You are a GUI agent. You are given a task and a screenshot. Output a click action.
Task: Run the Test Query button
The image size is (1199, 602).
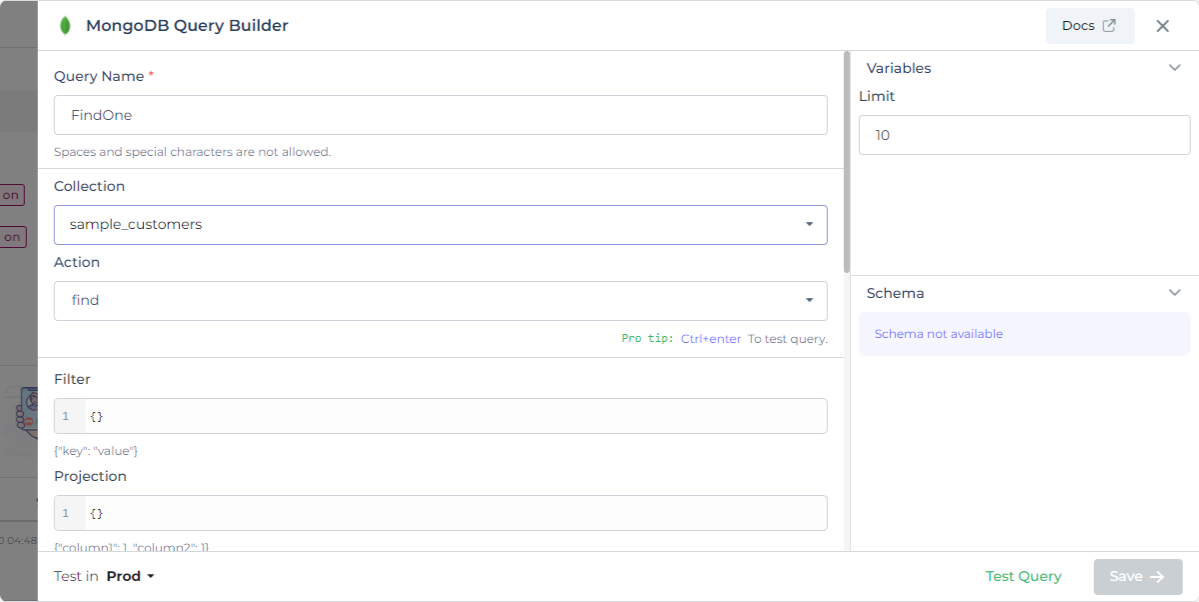tap(1023, 577)
